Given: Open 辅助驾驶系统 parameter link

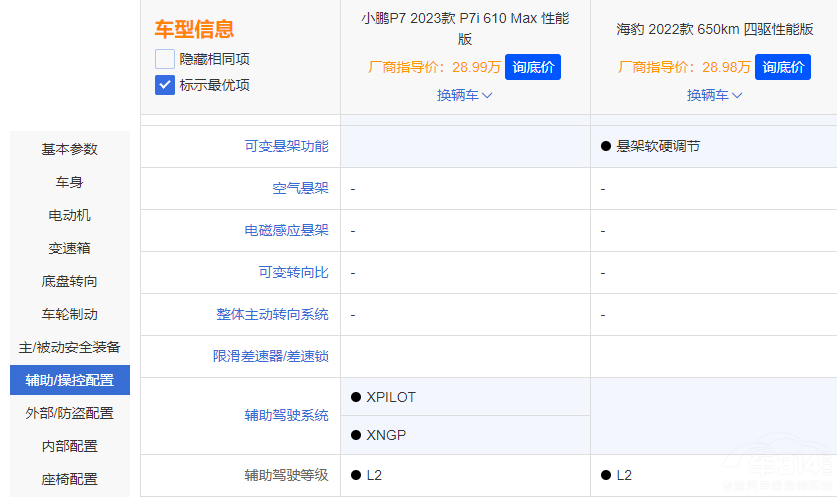Looking at the screenshot, I should point(286,415).
